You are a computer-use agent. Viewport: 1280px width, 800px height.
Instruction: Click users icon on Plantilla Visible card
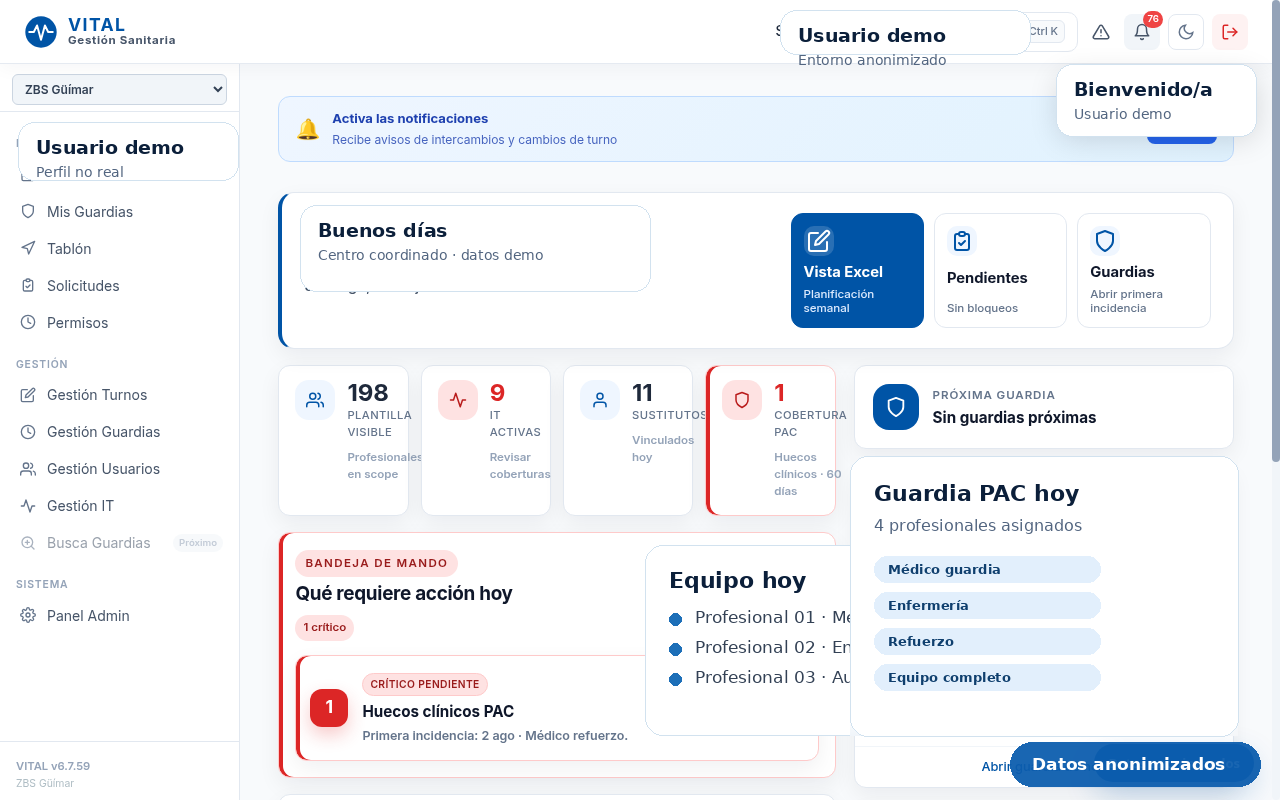coord(315,400)
